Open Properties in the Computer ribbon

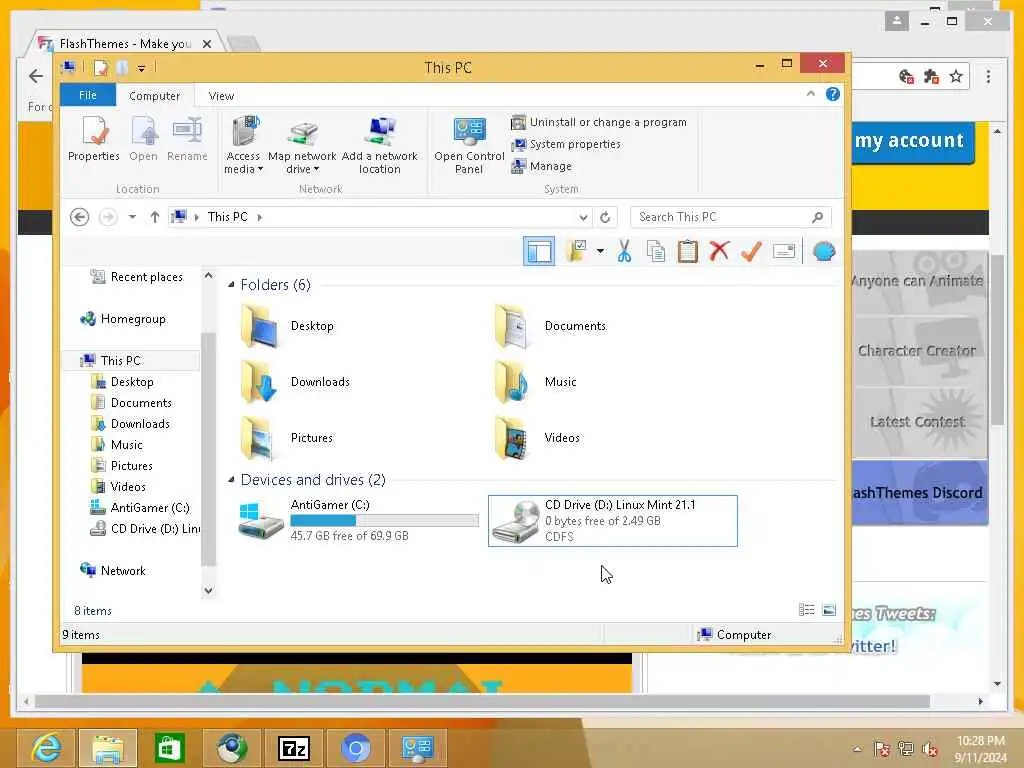[94, 138]
